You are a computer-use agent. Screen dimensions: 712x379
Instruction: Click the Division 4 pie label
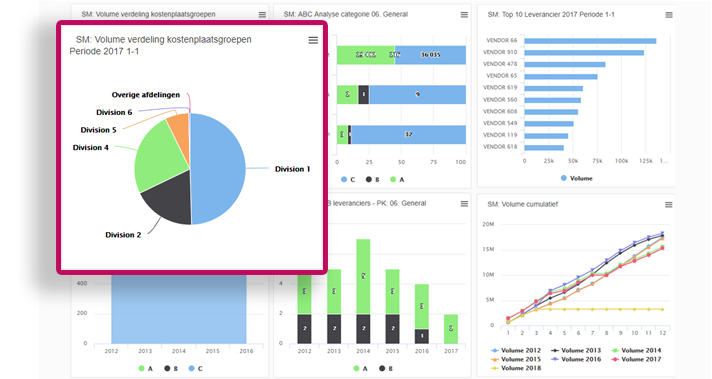[x=90, y=148]
